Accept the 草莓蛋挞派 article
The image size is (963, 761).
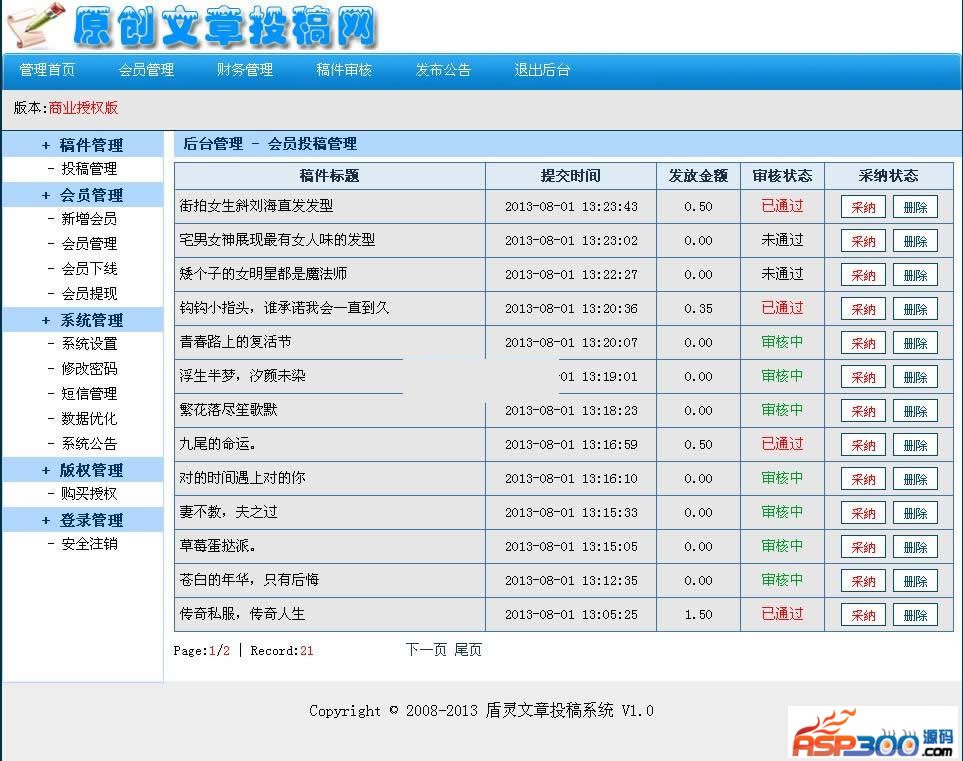click(x=863, y=547)
